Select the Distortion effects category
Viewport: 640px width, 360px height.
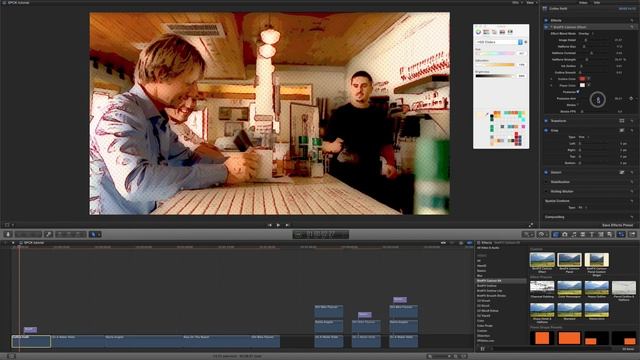(x=483, y=336)
